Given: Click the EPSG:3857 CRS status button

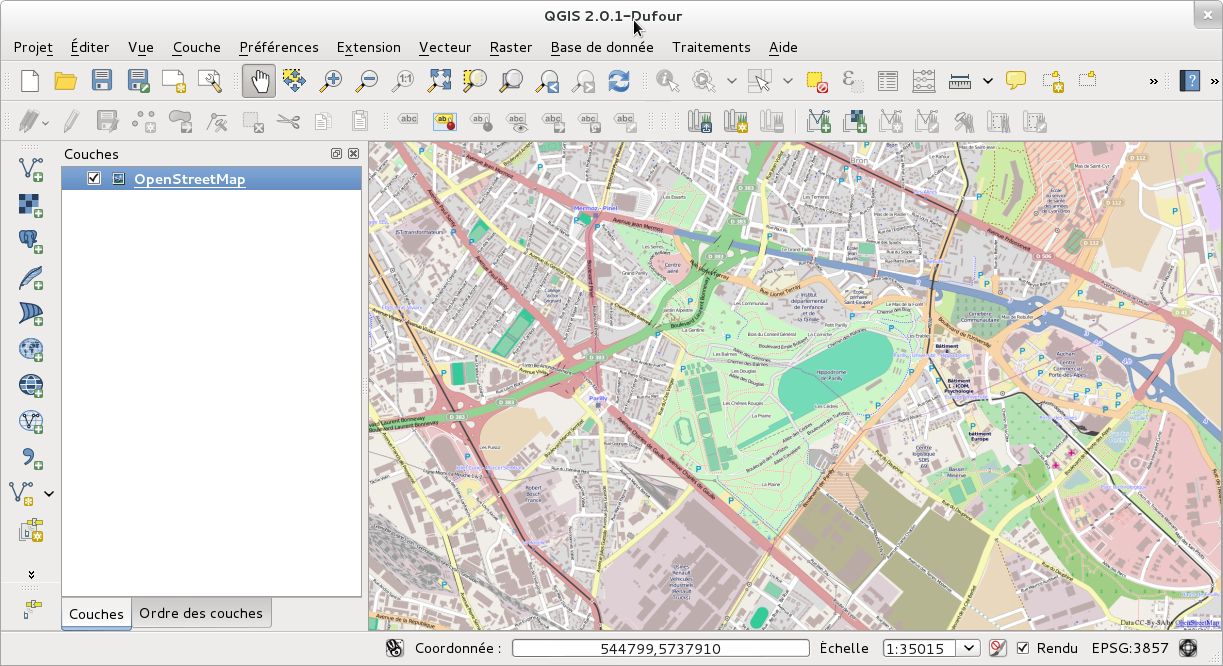Looking at the screenshot, I should coord(1129,648).
